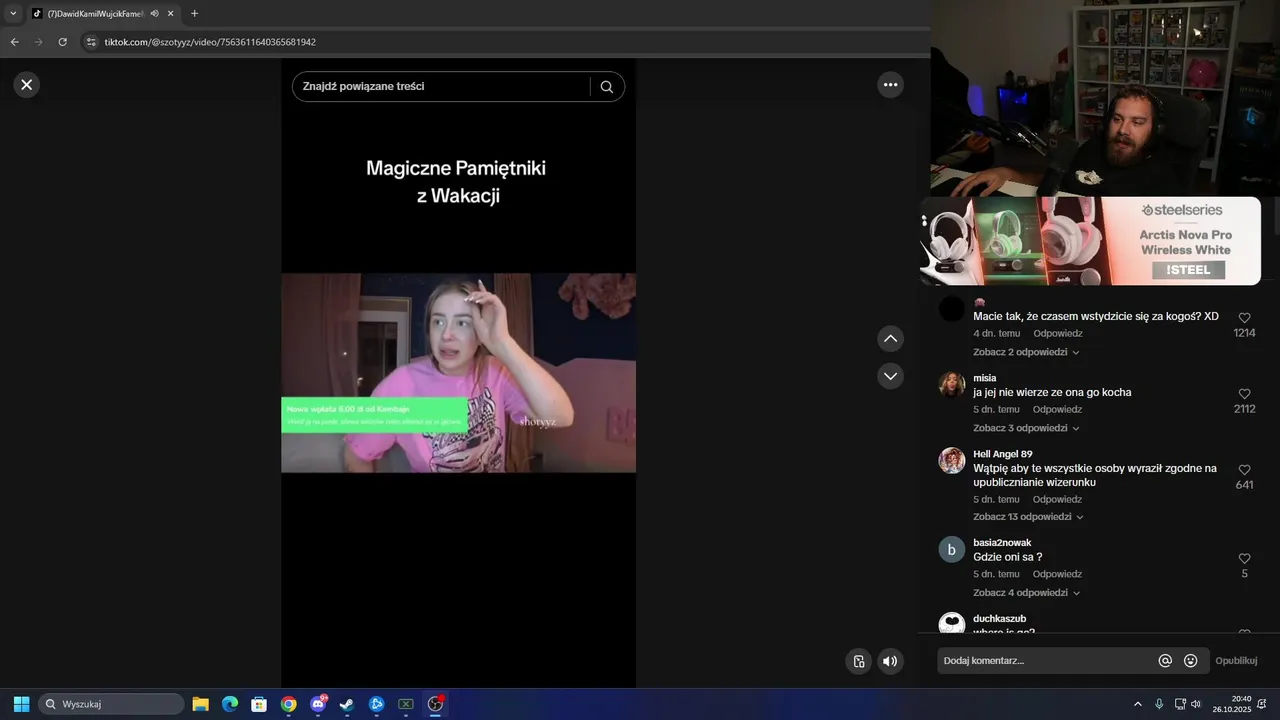Open the emoji picker in comment box
Image resolution: width=1280 pixels, height=720 pixels.
point(1190,661)
